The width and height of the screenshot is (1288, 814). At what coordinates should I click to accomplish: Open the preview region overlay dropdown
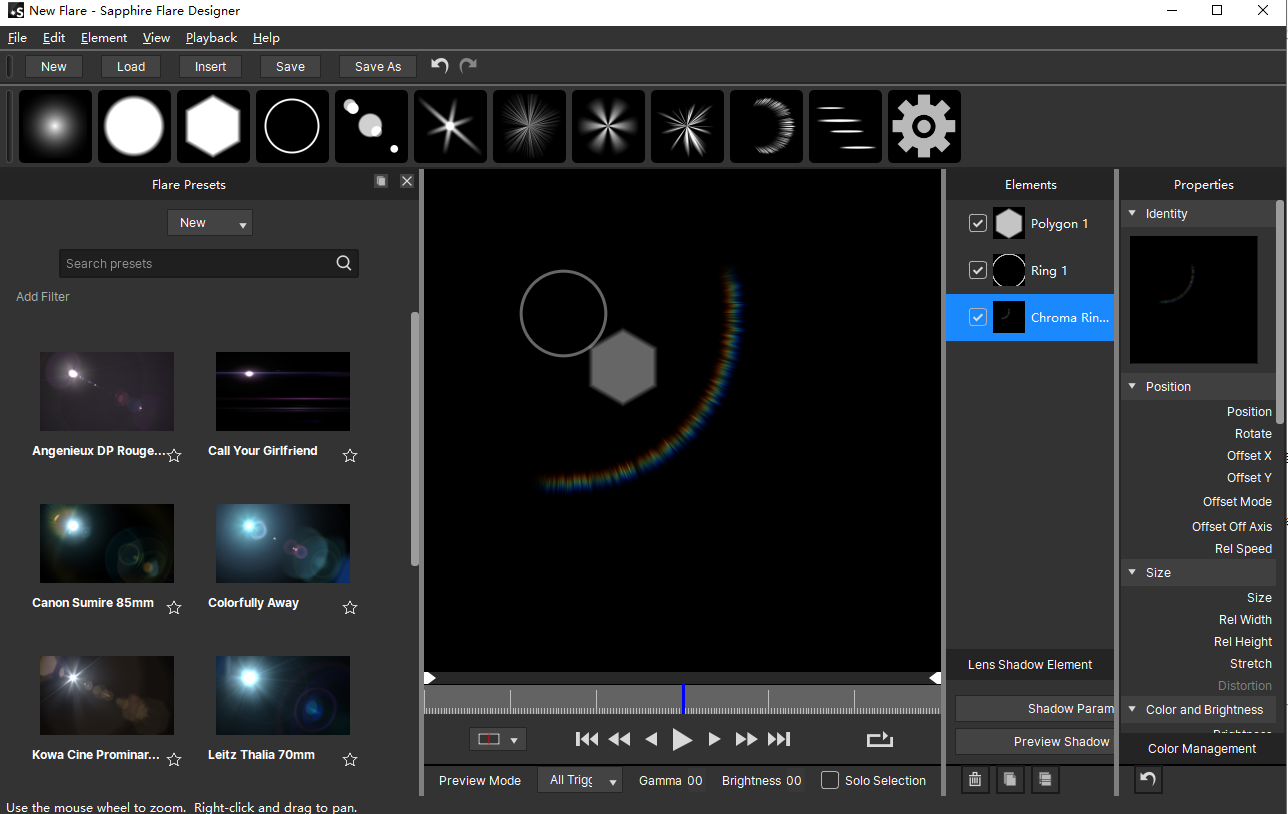tap(498, 740)
